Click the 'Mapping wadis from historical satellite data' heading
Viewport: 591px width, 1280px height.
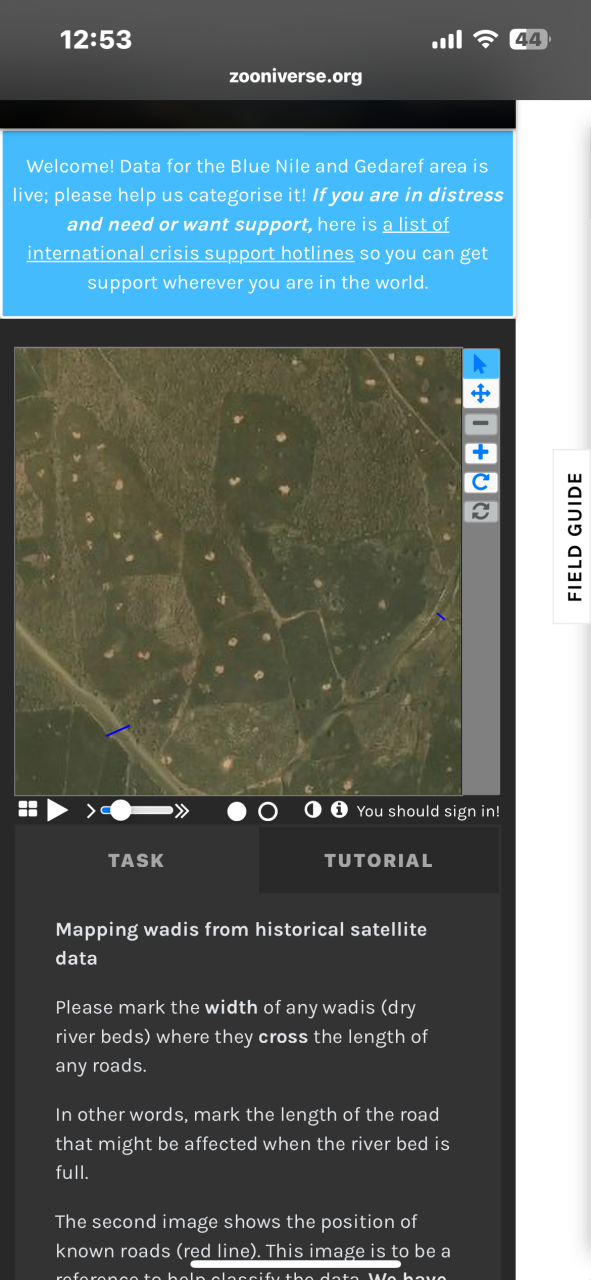241,943
